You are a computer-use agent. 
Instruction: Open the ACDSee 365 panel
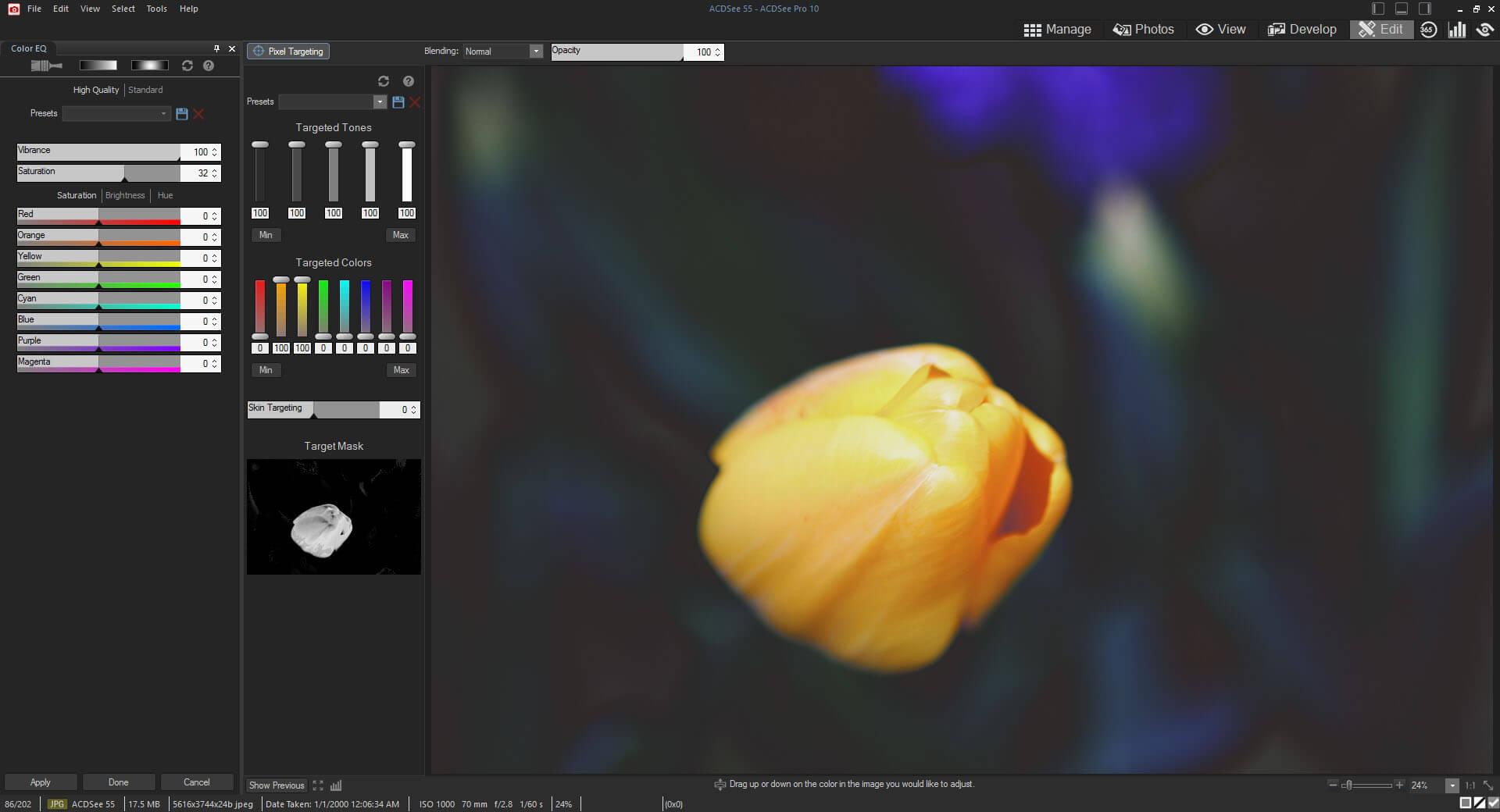(x=1429, y=29)
